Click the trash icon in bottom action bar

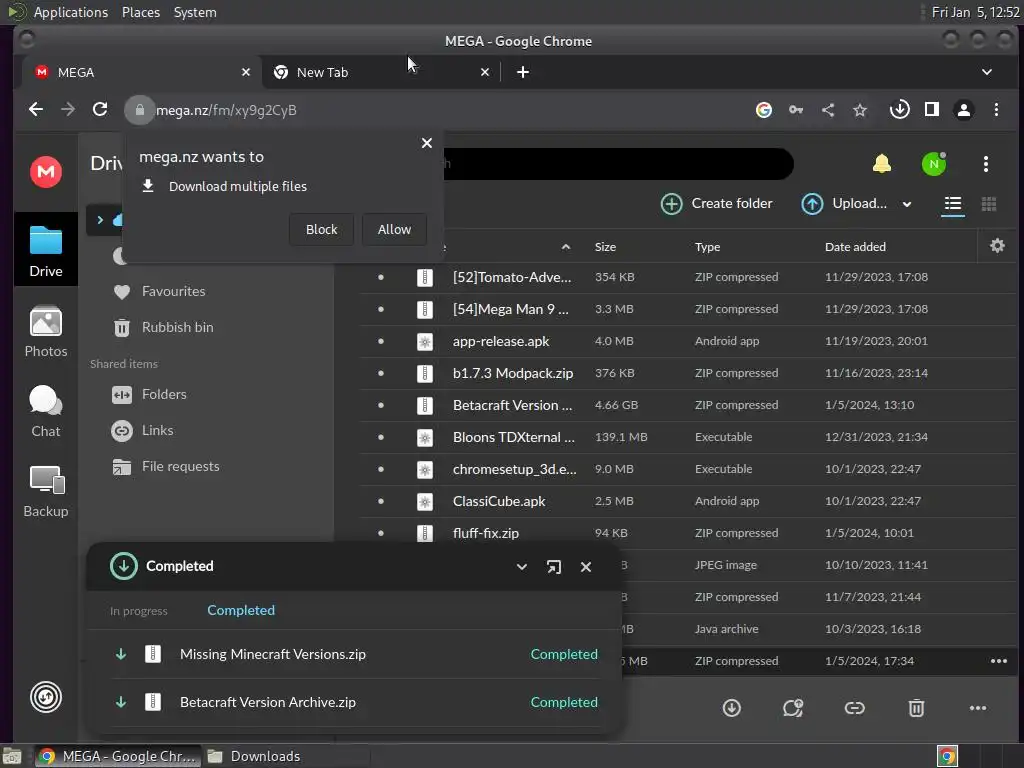(916, 708)
